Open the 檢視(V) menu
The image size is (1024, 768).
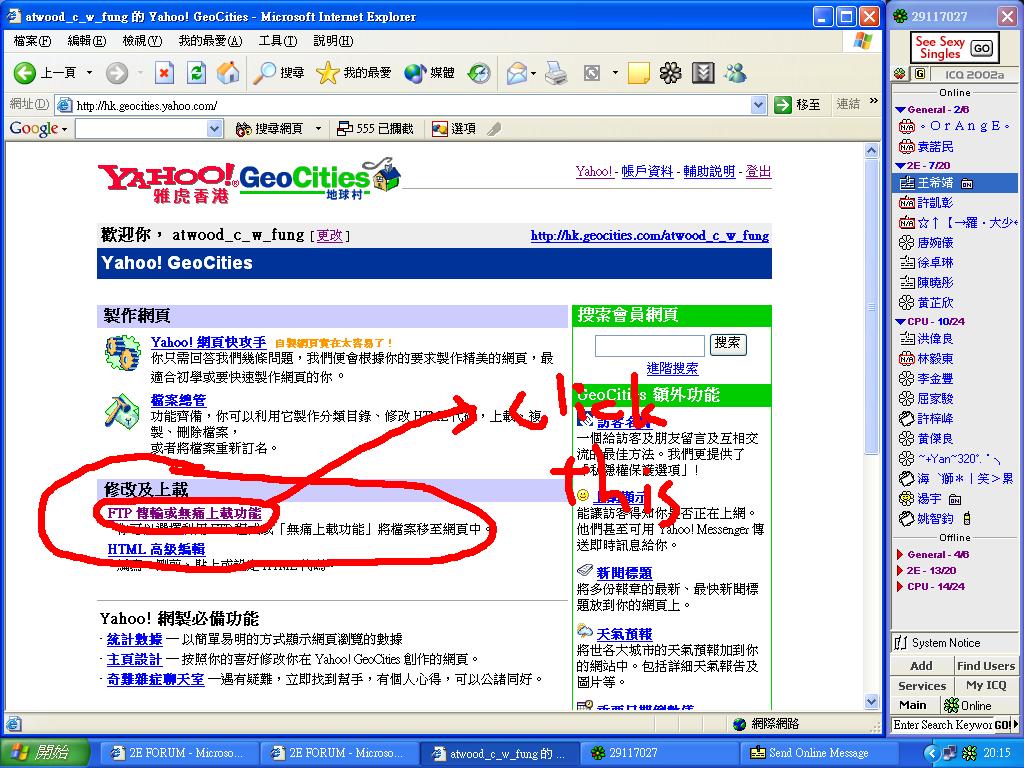[142, 41]
